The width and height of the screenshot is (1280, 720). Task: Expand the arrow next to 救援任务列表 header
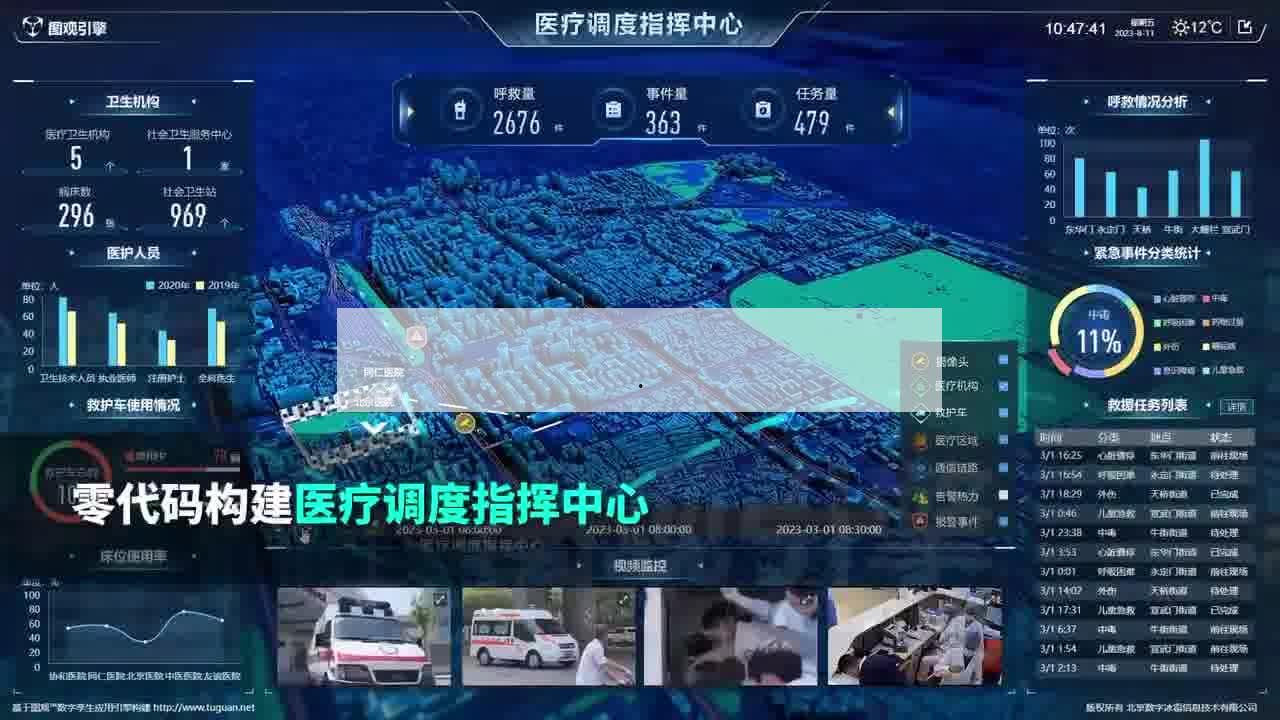pyautogui.click(x=1208, y=404)
